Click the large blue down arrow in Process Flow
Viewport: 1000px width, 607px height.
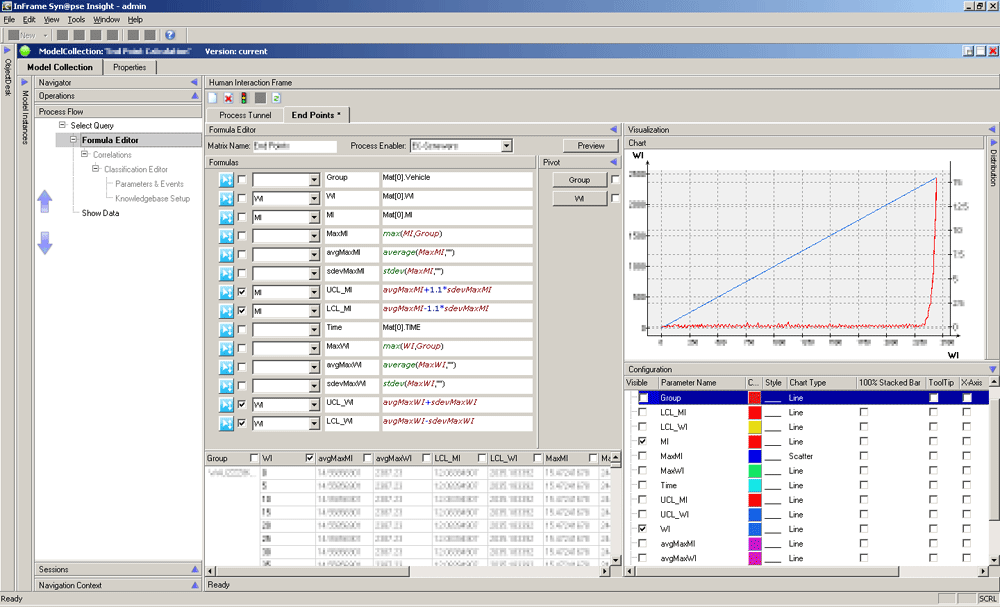(x=44, y=242)
